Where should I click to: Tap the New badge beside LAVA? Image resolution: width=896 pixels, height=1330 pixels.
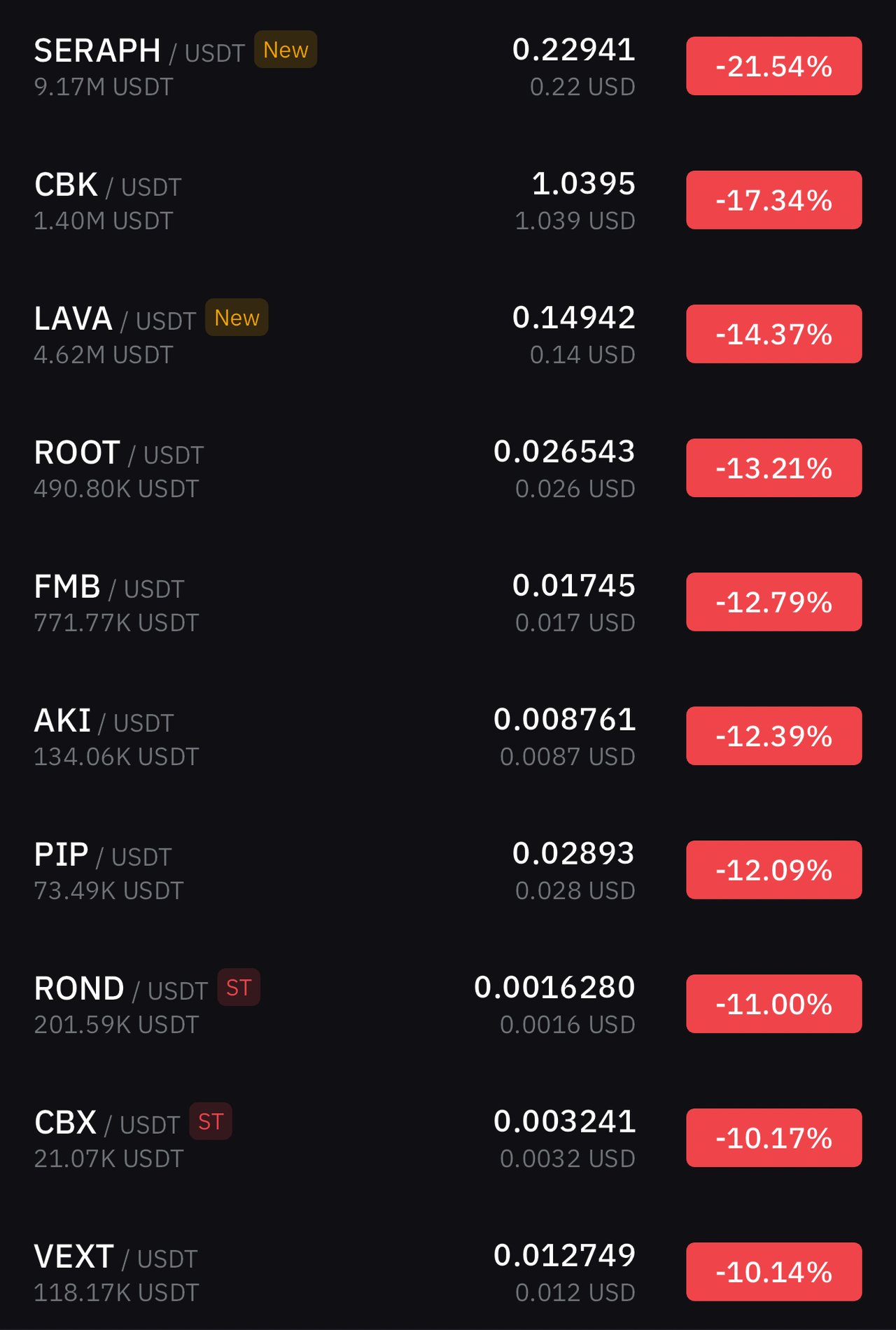point(237,318)
